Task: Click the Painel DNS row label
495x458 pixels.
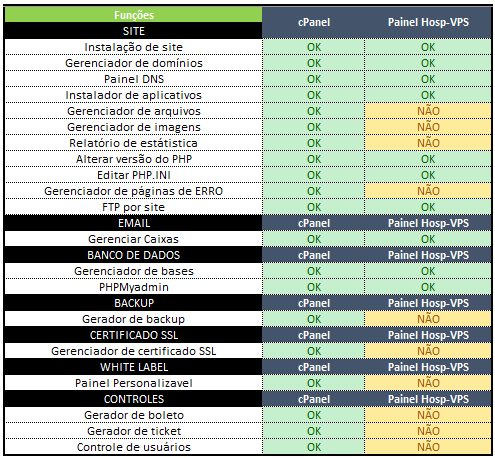Action: coord(134,79)
